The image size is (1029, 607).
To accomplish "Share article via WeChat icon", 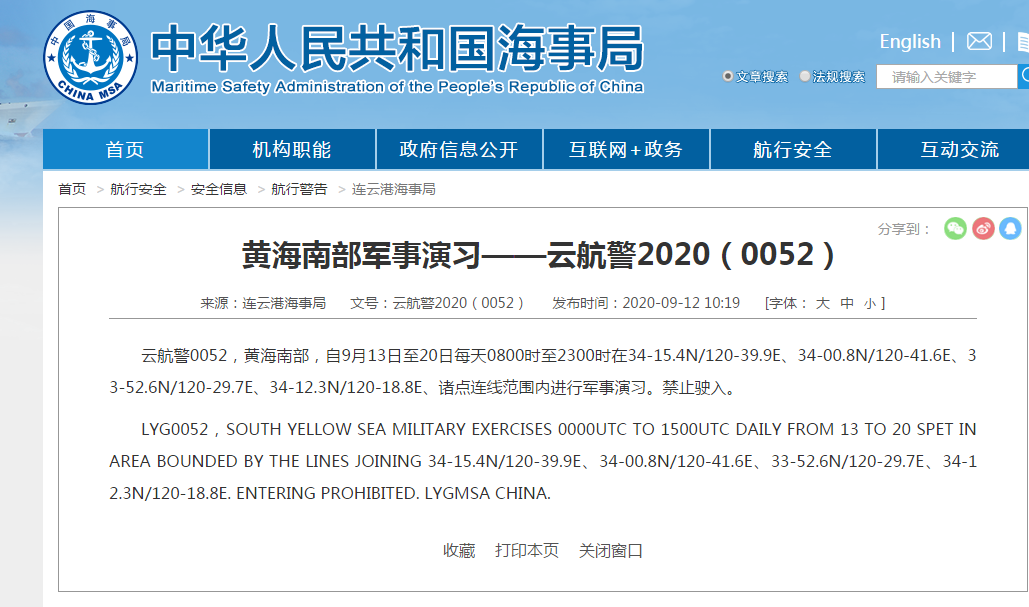I will tap(956, 228).
